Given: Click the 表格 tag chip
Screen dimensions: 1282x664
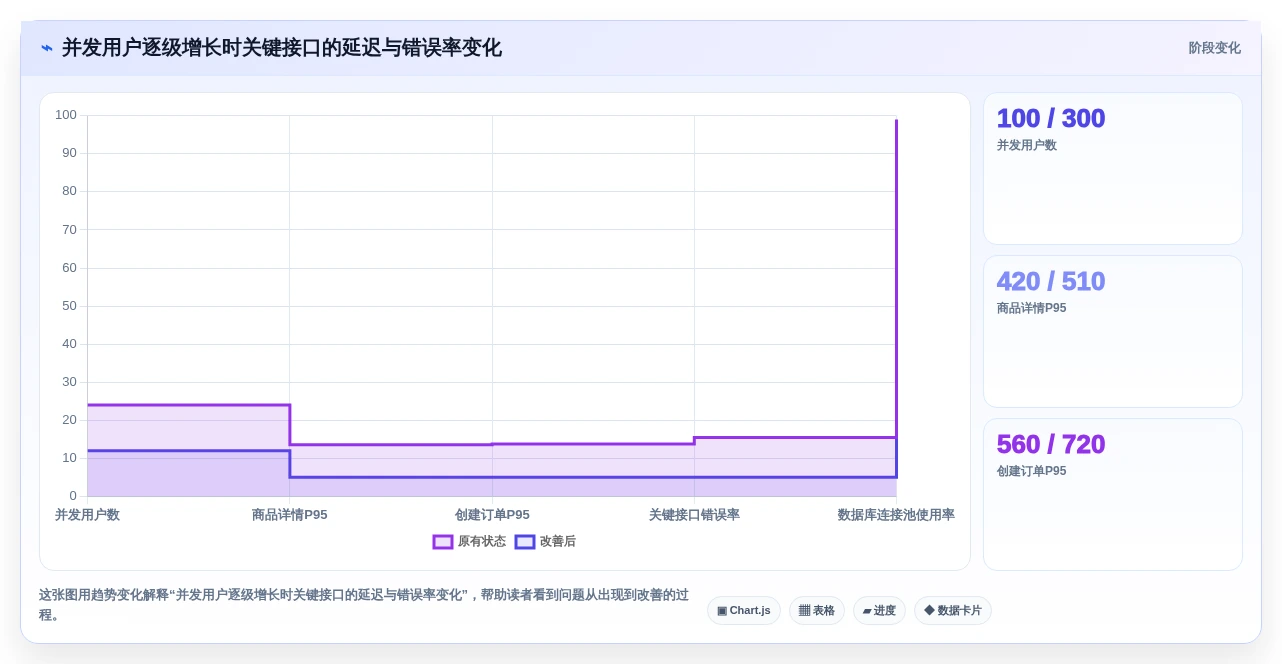Looking at the screenshot, I should click(x=817, y=611).
